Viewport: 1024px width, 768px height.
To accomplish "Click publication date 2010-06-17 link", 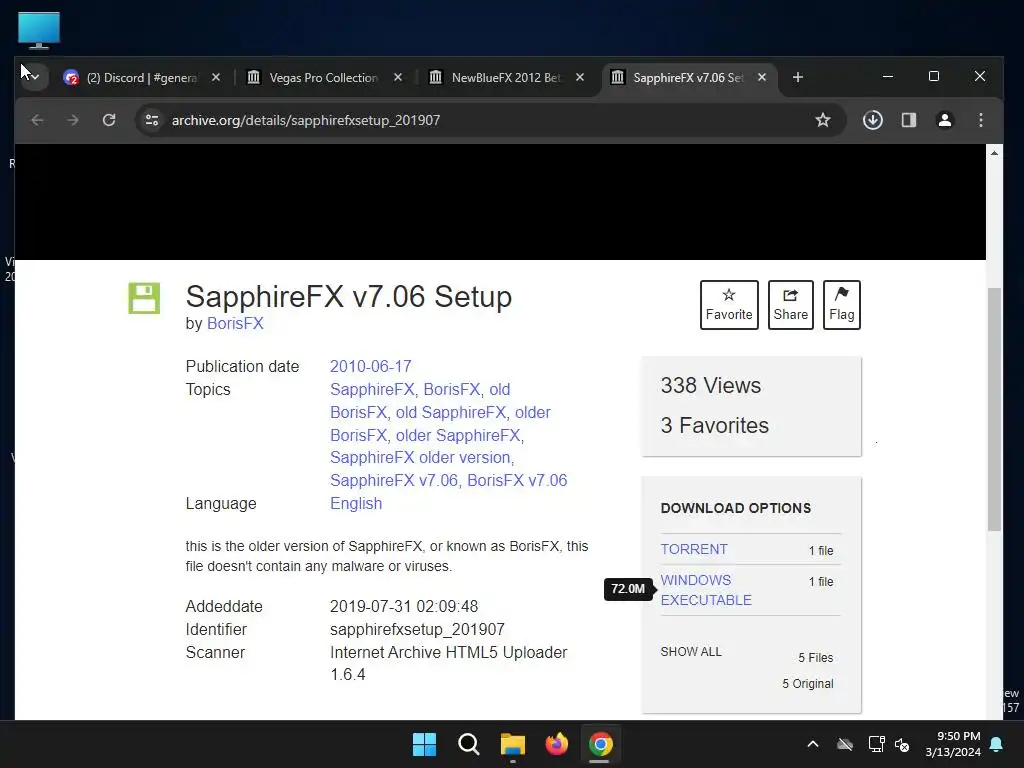I will pos(370,366).
